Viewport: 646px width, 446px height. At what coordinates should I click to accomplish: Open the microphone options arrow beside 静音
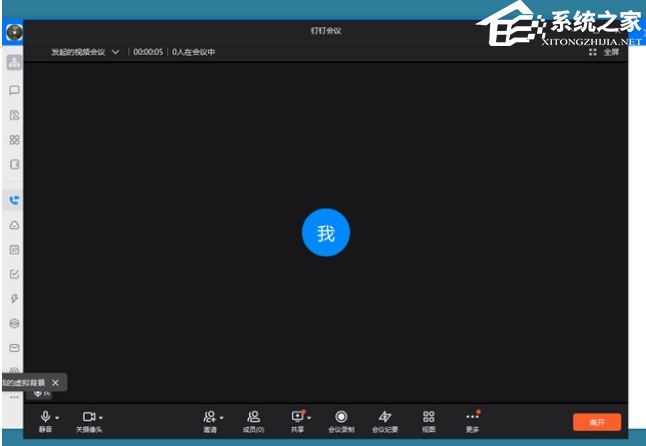57,418
